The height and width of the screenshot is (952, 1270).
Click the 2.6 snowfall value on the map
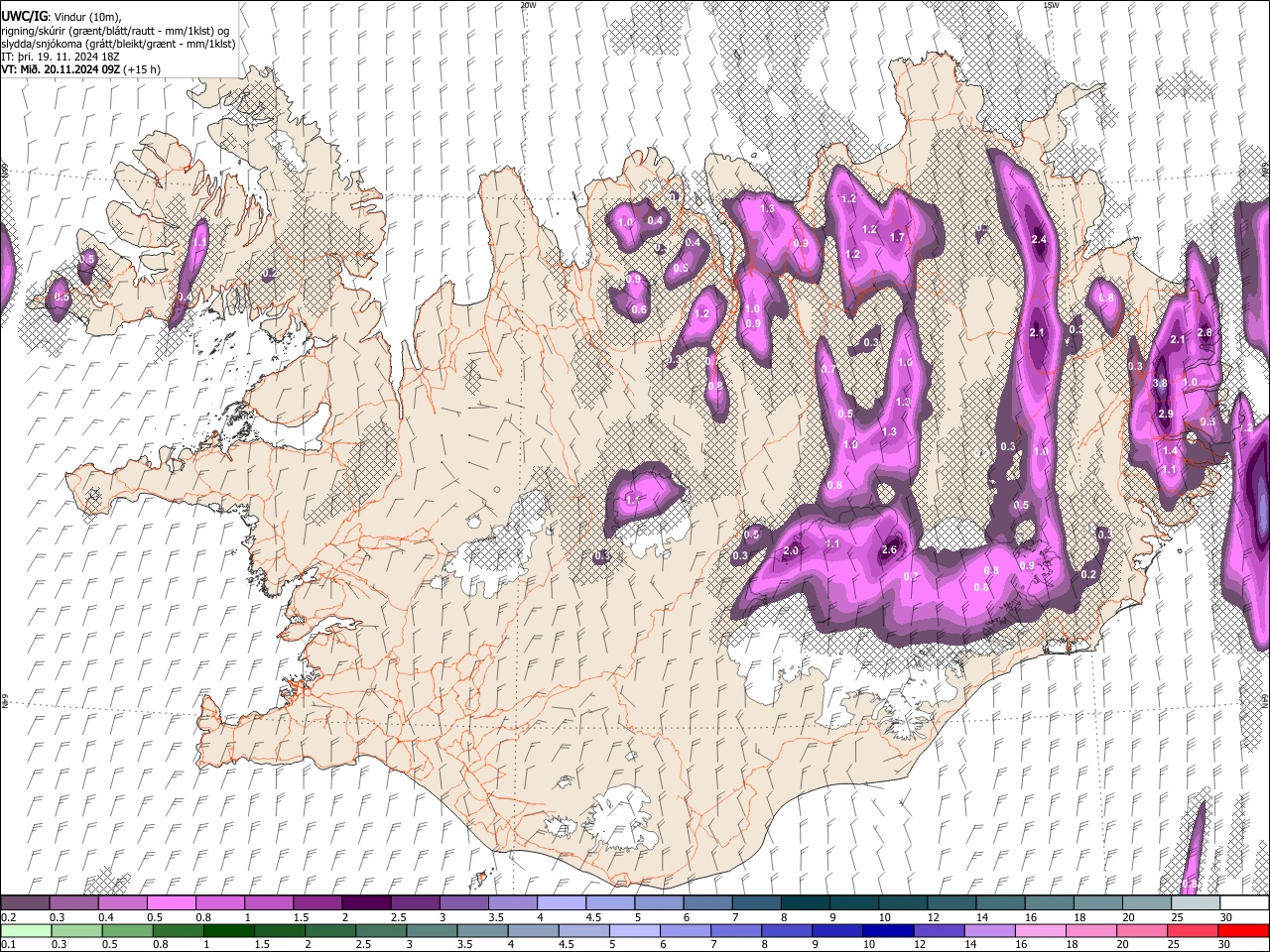coord(889,550)
